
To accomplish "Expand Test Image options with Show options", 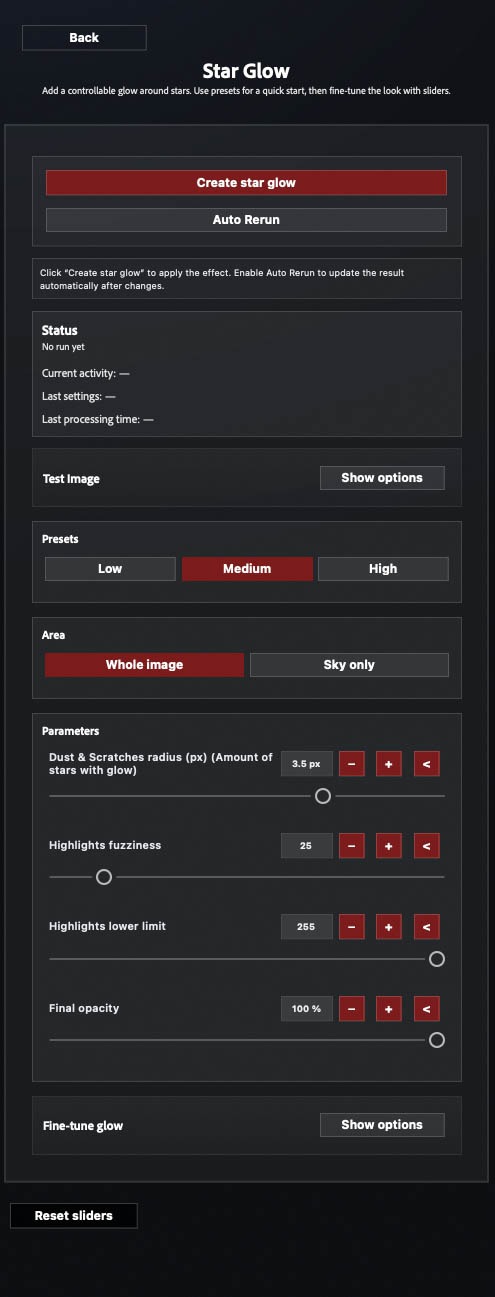I will click(382, 478).
